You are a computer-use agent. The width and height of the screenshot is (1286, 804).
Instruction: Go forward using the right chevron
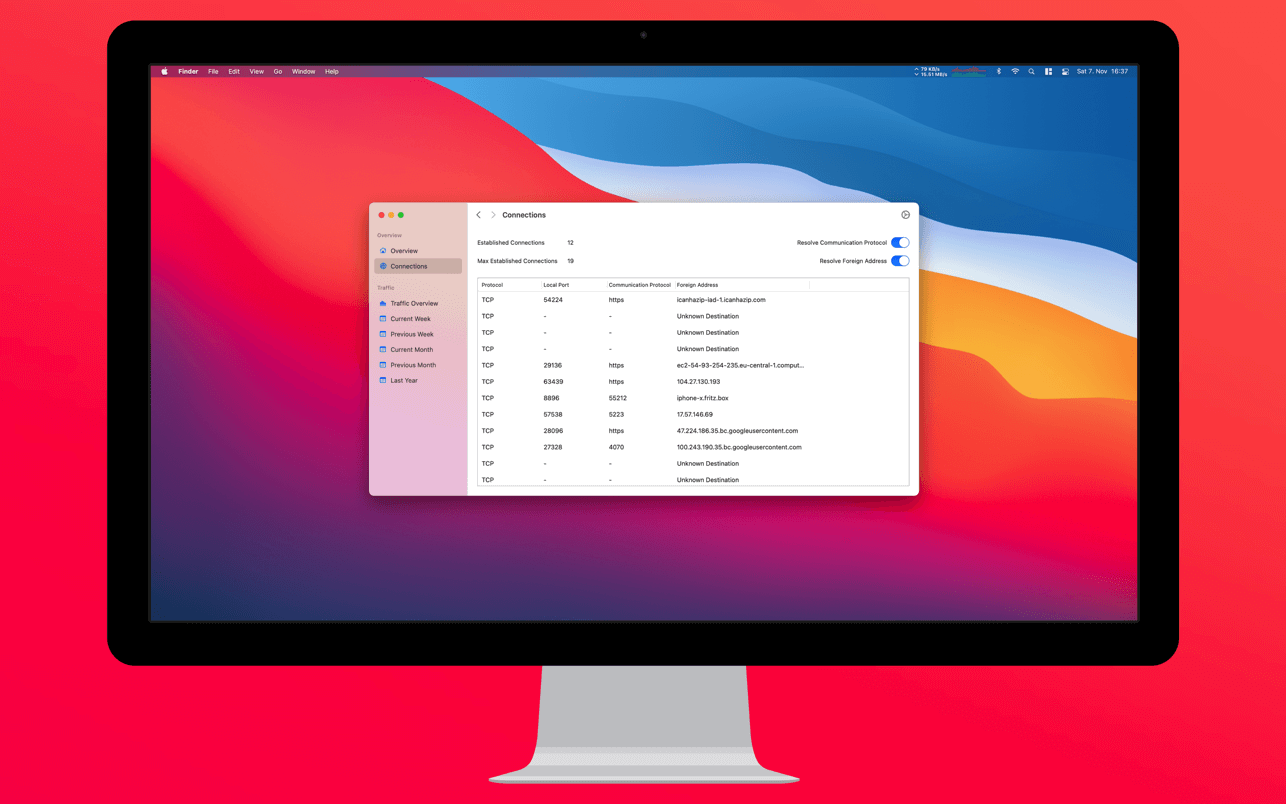[493, 215]
